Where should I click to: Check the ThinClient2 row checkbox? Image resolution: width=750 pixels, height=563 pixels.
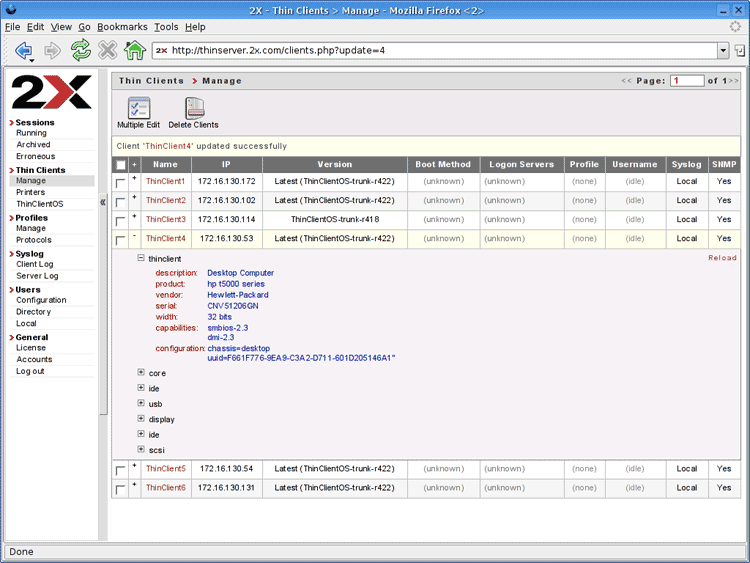click(120, 202)
